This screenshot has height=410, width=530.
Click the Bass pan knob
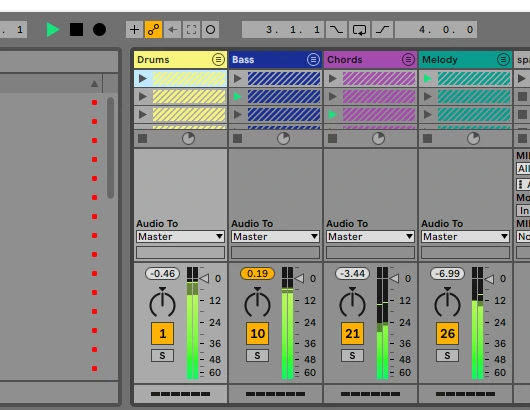point(257,303)
